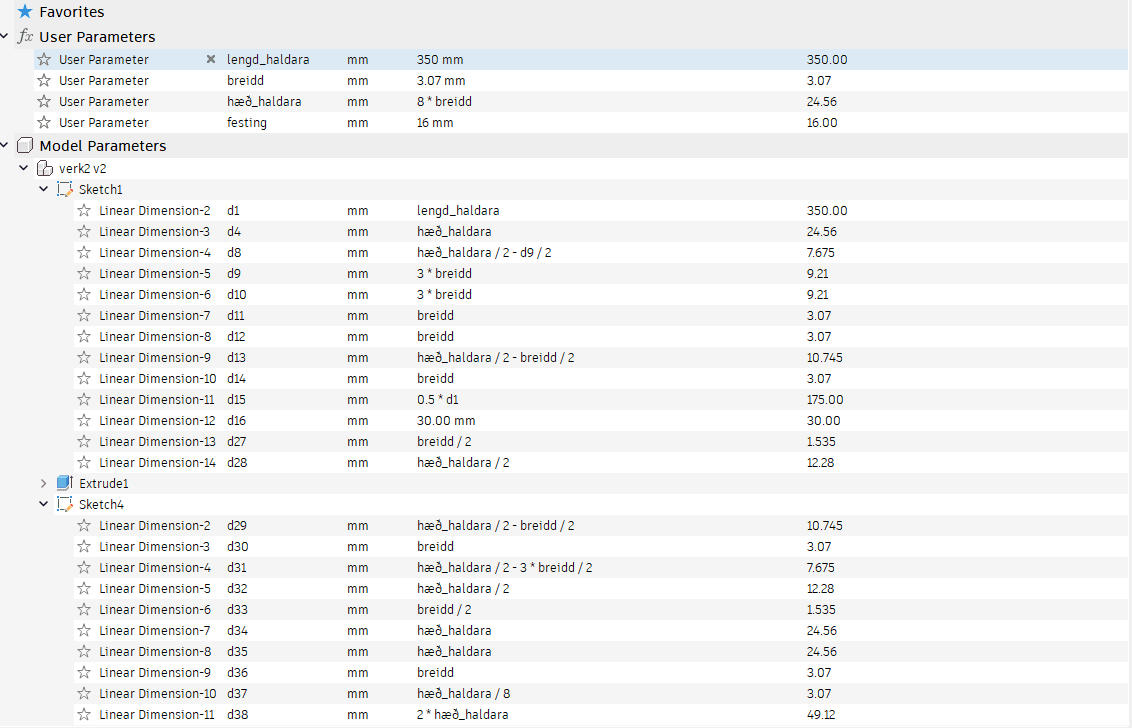Toggle favorite star for d38 dimension
The height and width of the screenshot is (728, 1132).
coord(84,714)
